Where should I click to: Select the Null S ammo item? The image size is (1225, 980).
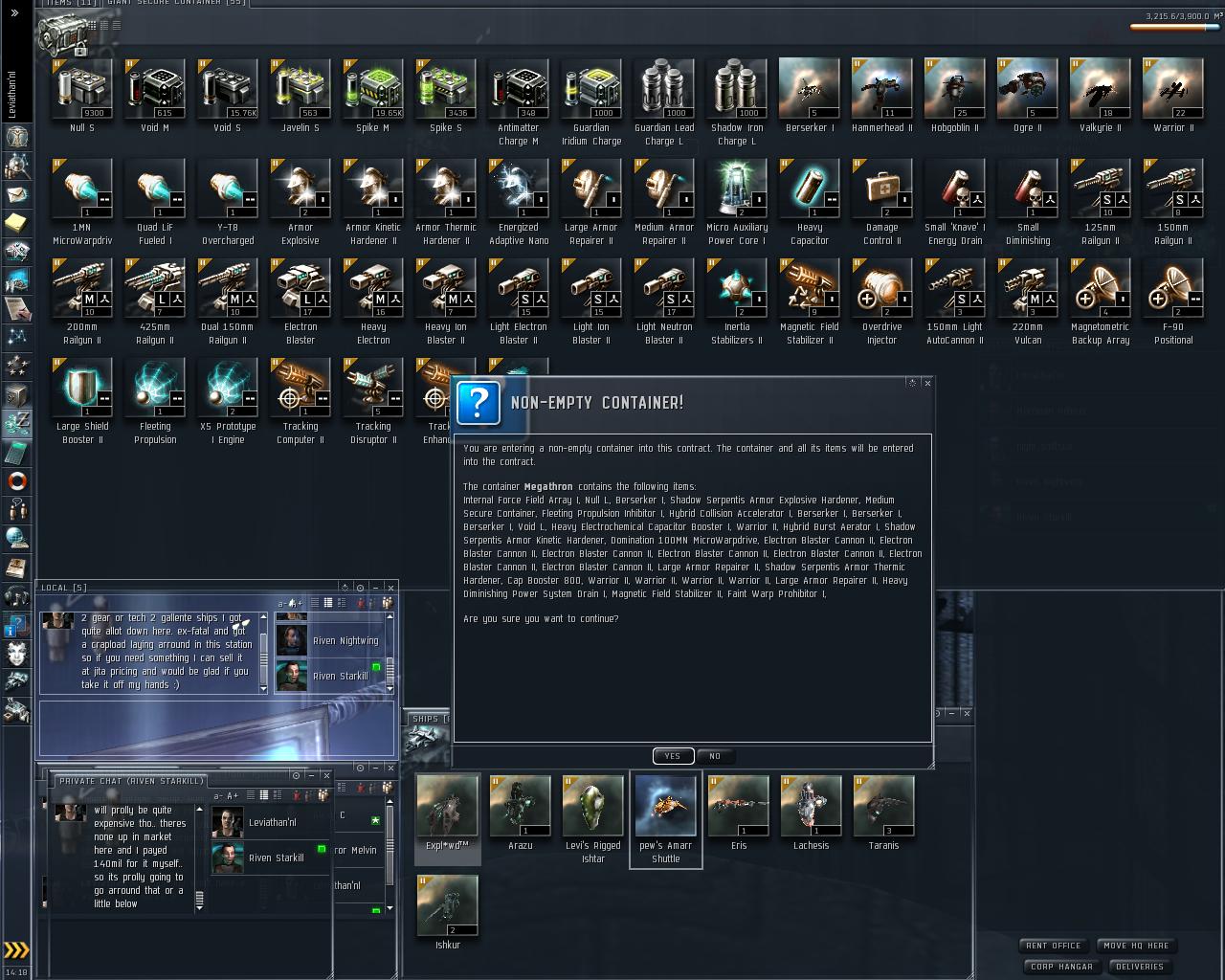click(x=82, y=96)
